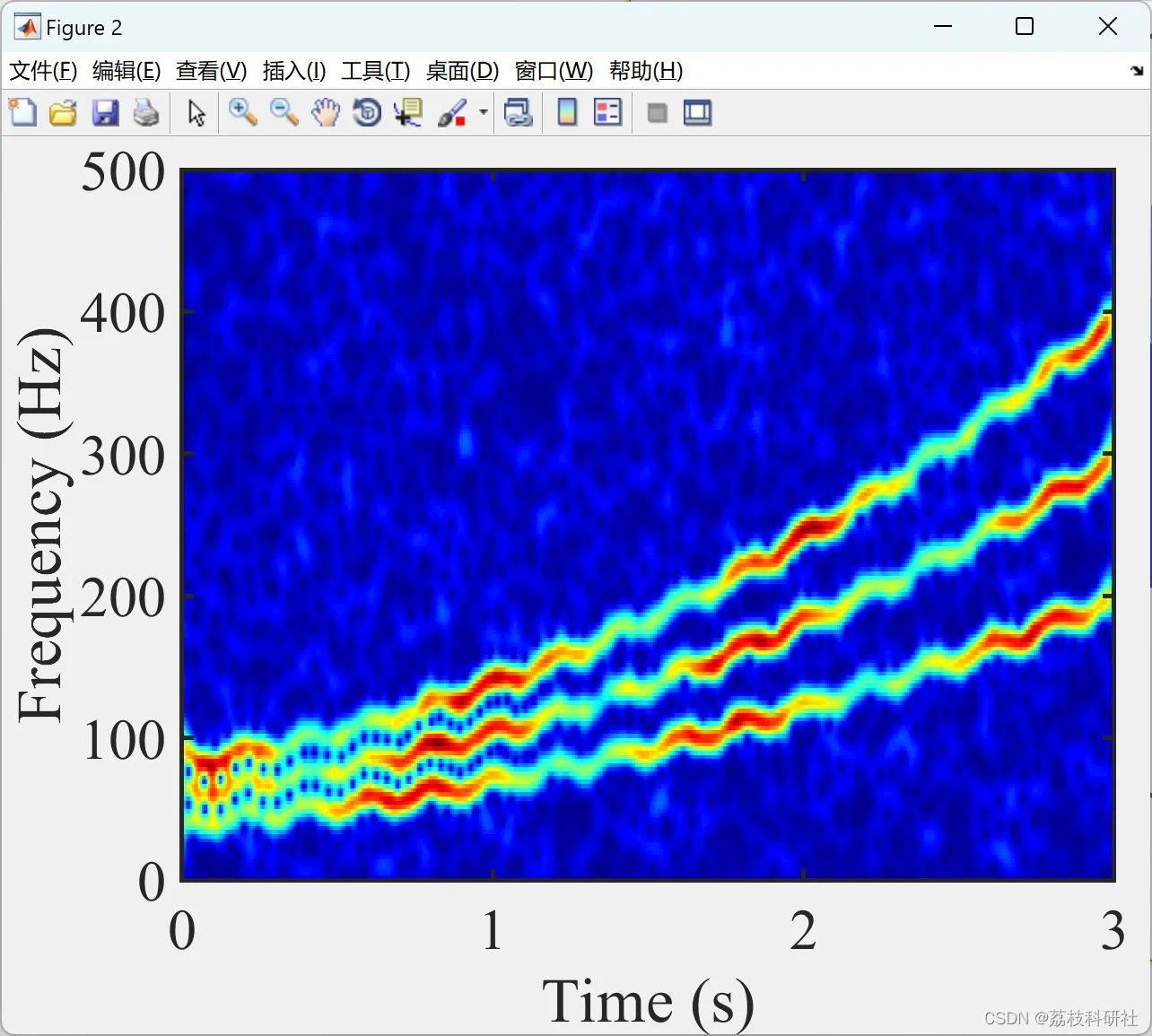Save the figure with the floppy disk icon

[105, 113]
